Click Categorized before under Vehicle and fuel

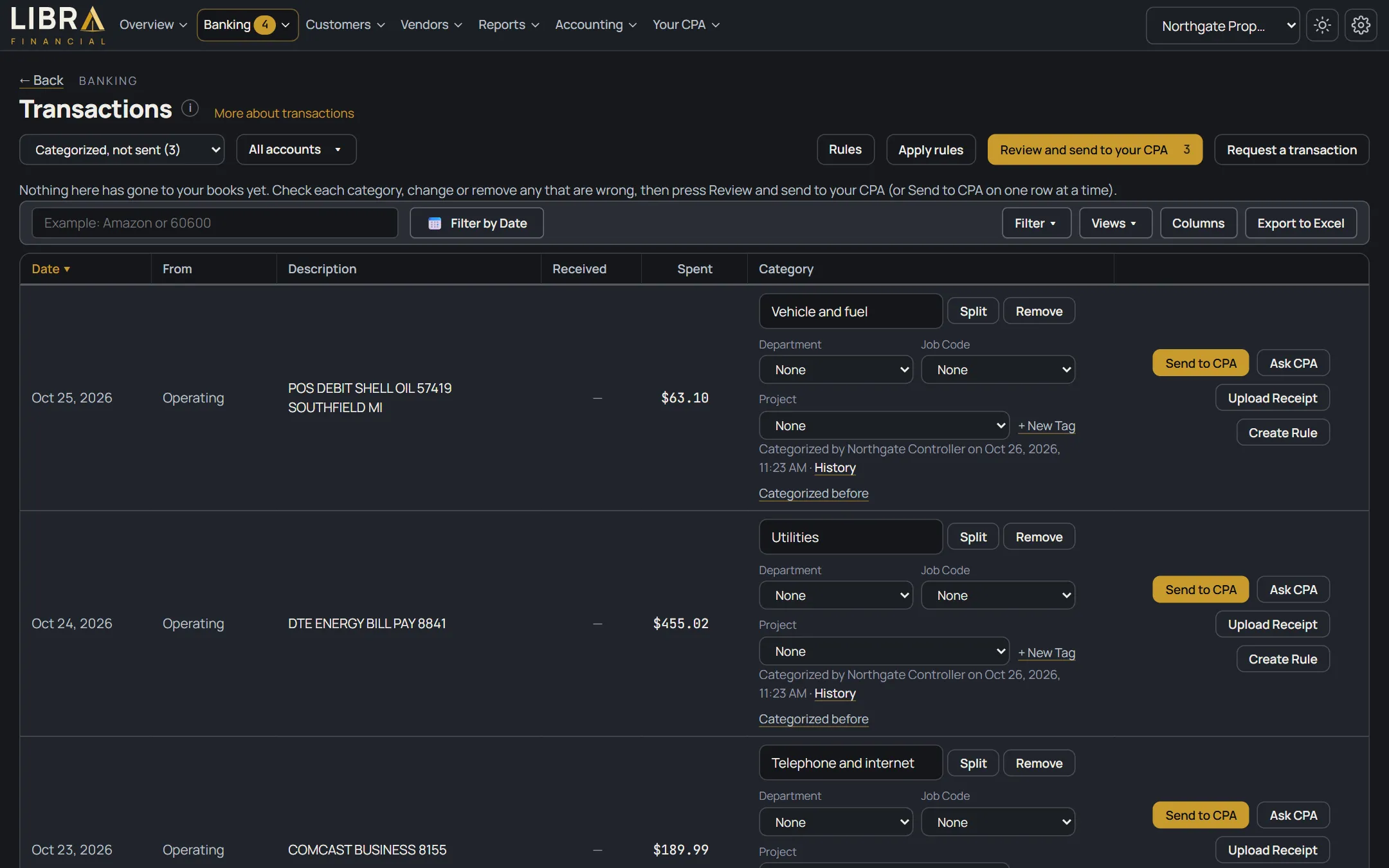coord(813,493)
